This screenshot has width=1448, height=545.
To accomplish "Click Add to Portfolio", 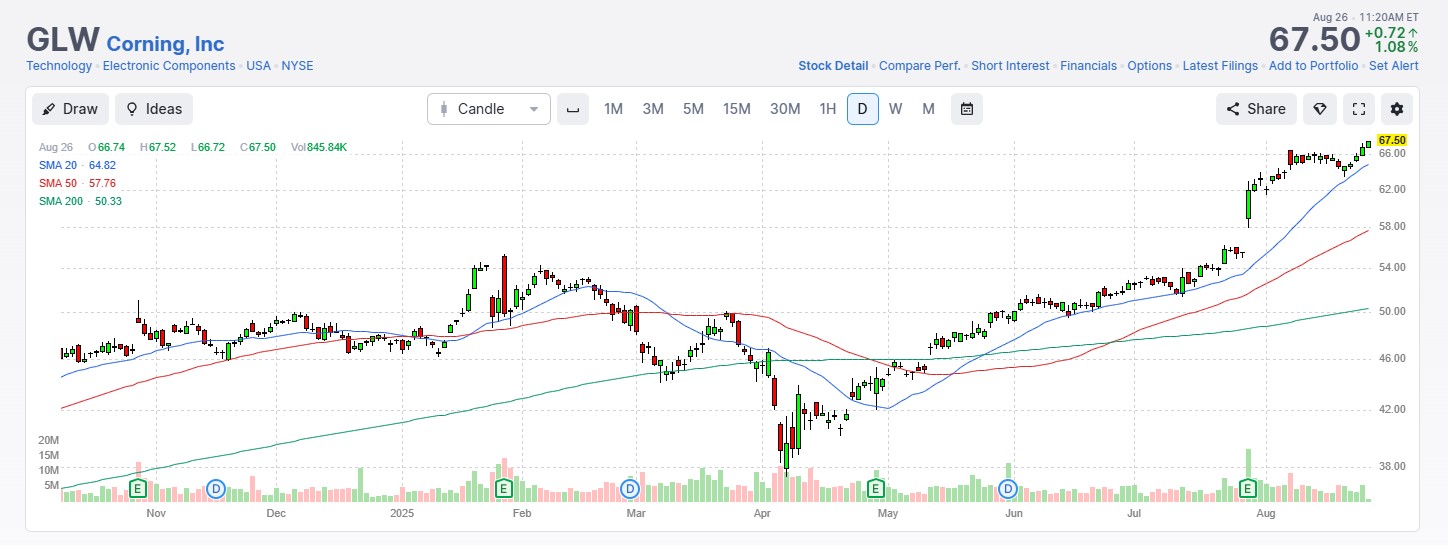I will point(1313,66).
